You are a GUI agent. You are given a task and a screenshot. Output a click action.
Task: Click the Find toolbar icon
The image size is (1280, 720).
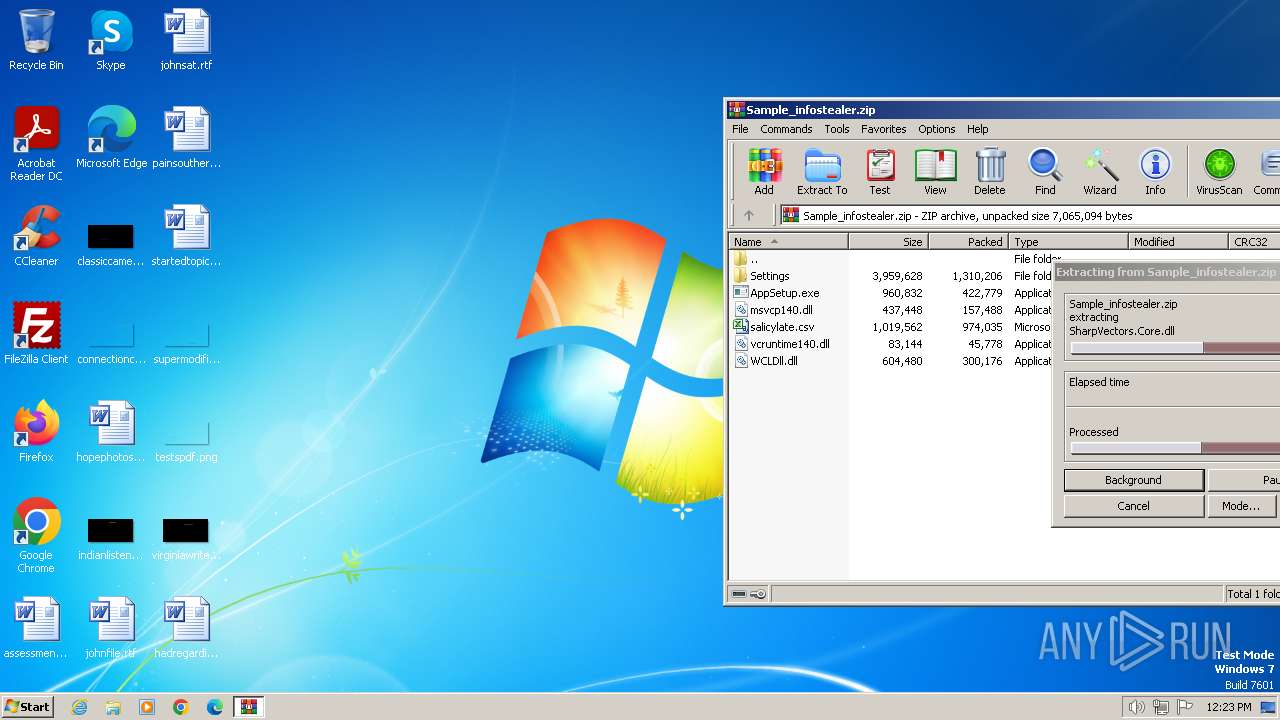tap(1045, 171)
